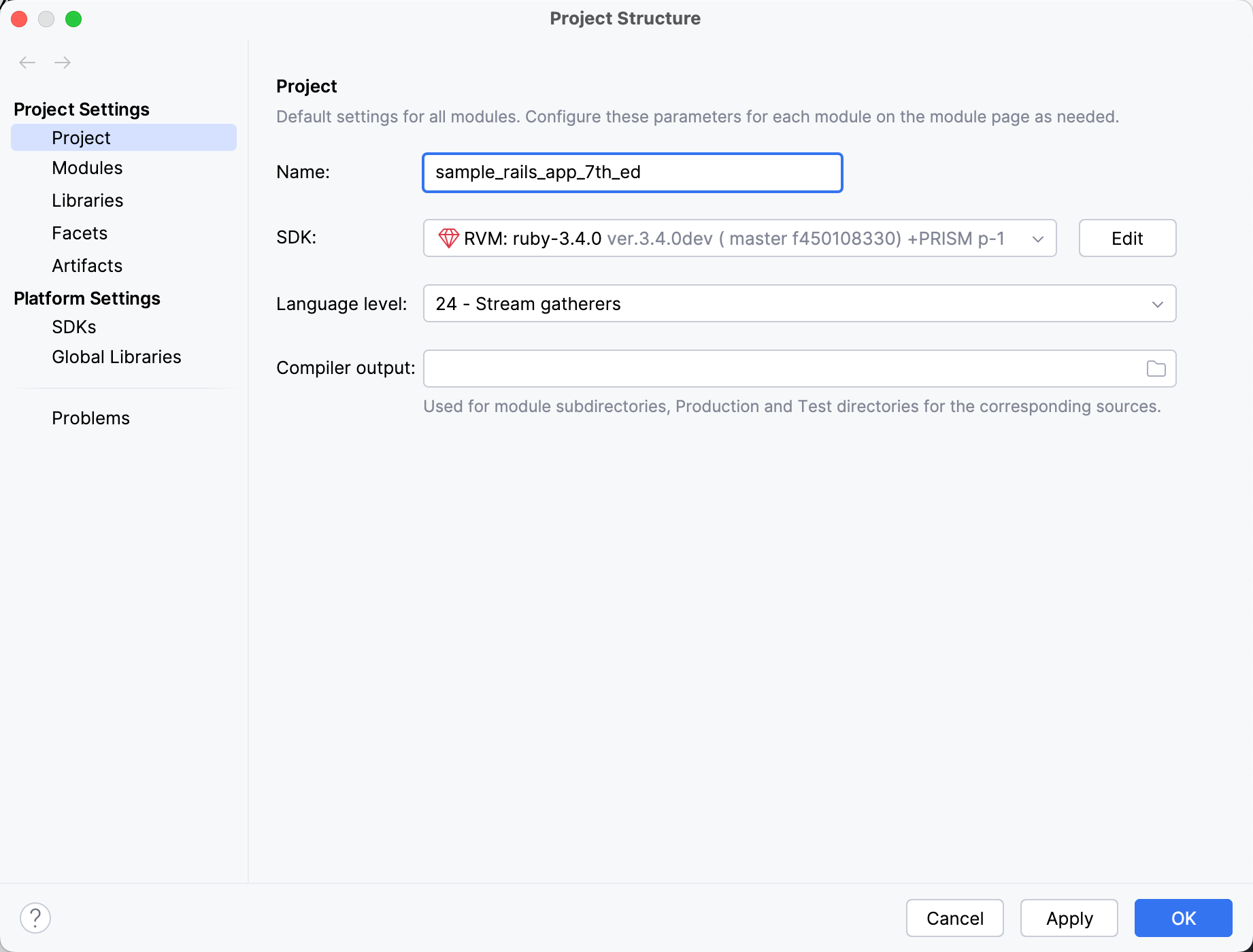The width and height of the screenshot is (1253, 952).
Task: Click the forward navigation arrow
Action: click(x=63, y=63)
